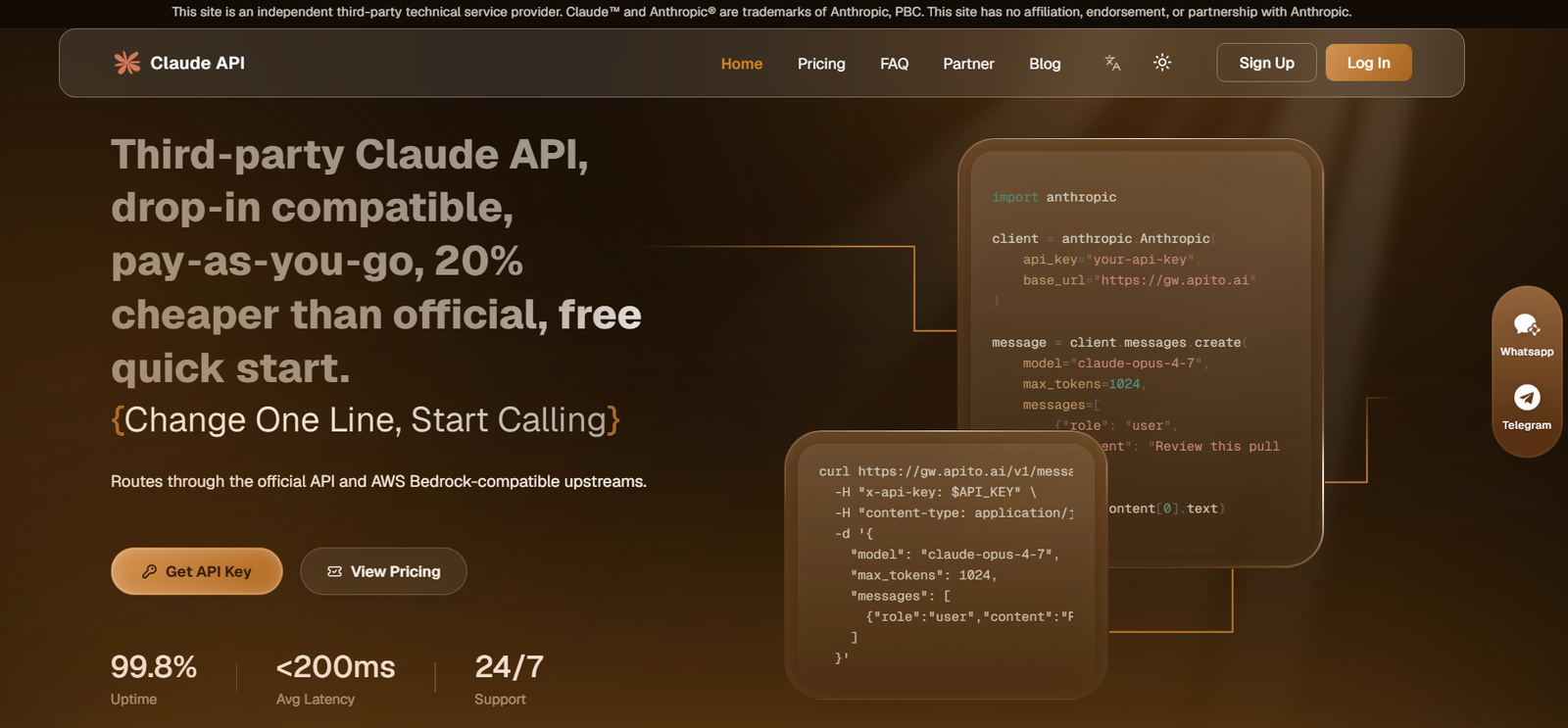The width and height of the screenshot is (1568, 728).
Task: Click the "Support" label under 24/7
Action: pyautogui.click(x=500, y=699)
